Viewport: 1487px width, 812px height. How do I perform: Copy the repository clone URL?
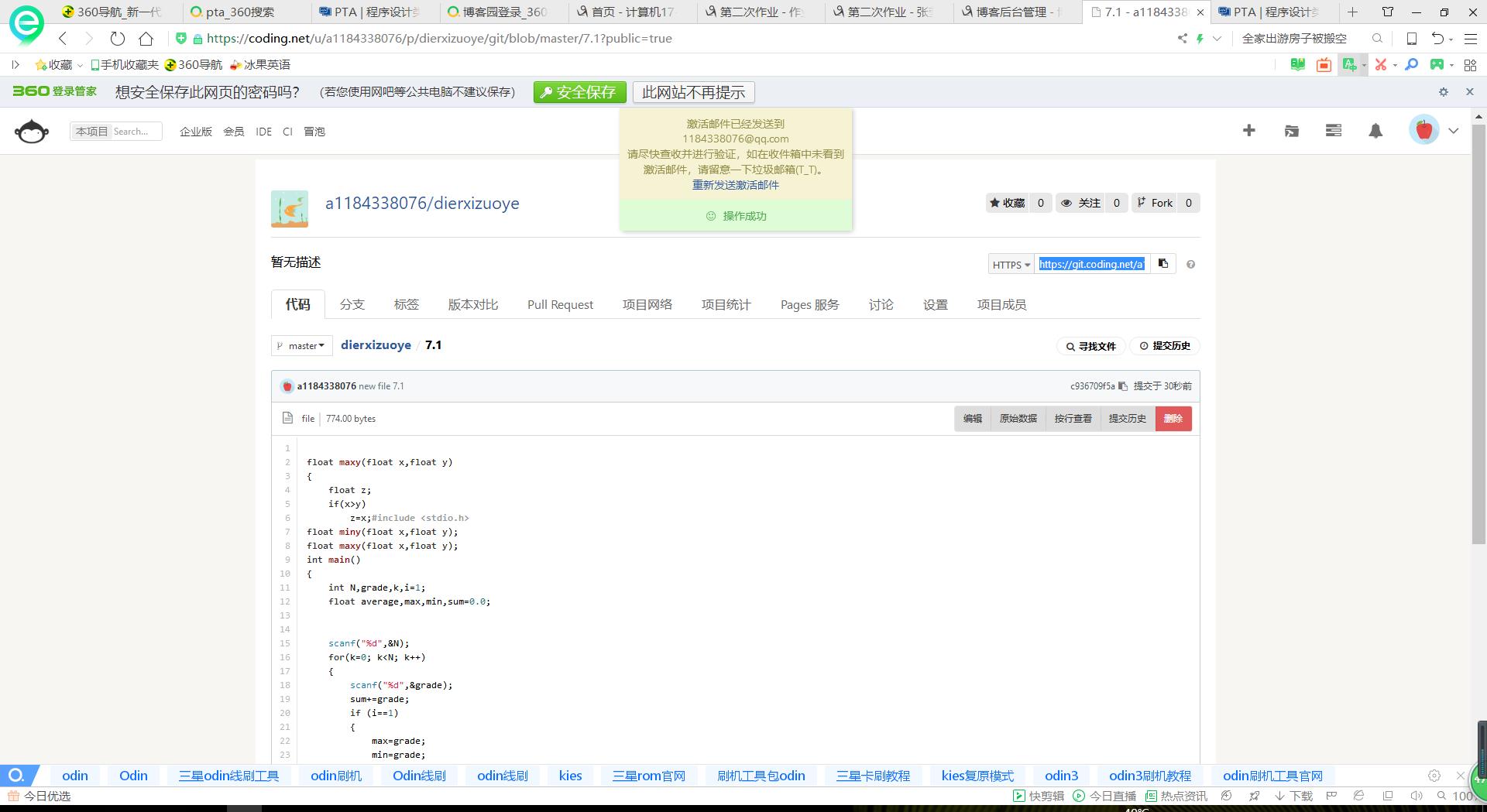(x=1163, y=264)
